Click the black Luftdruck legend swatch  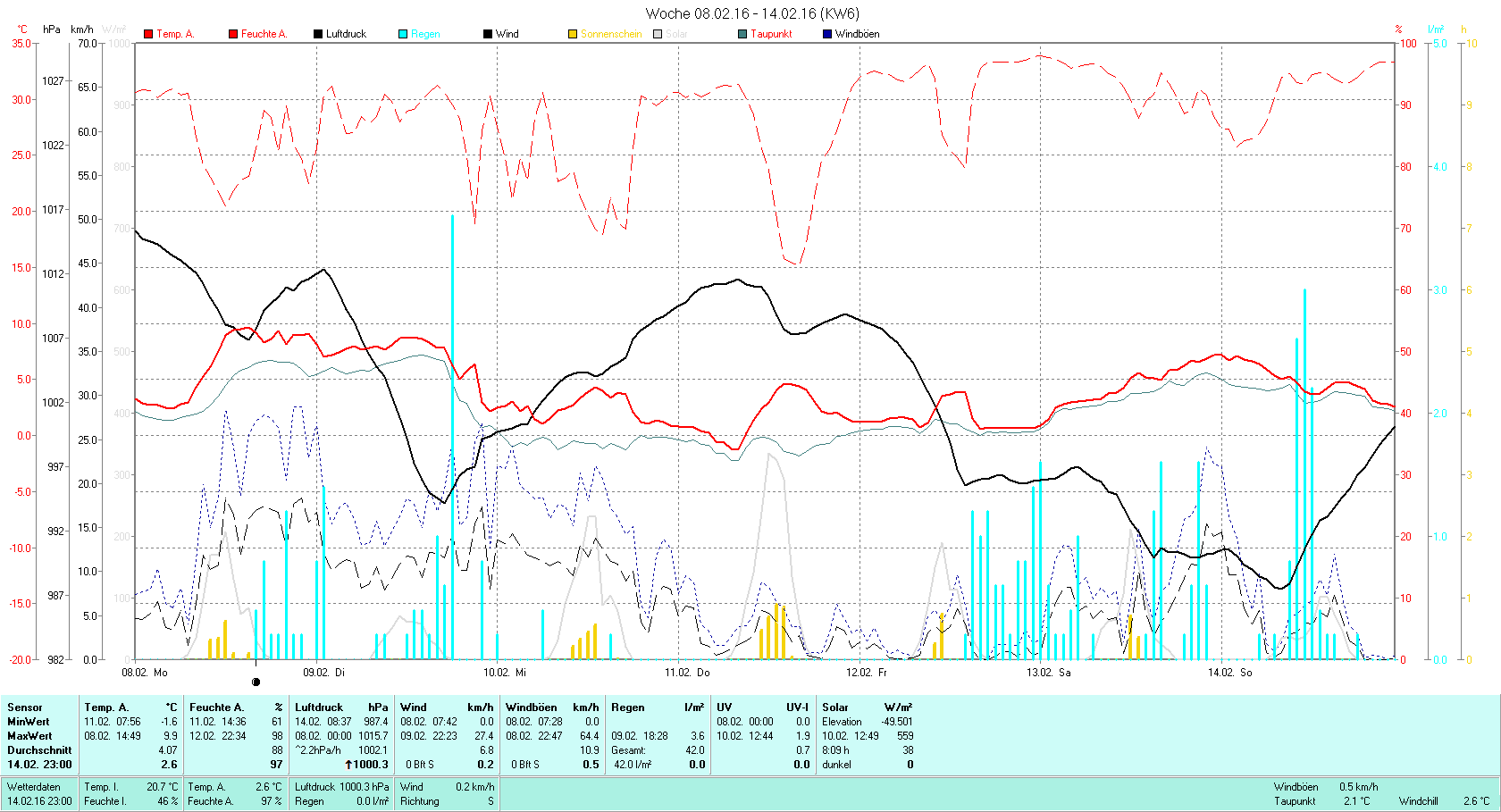click(x=318, y=34)
